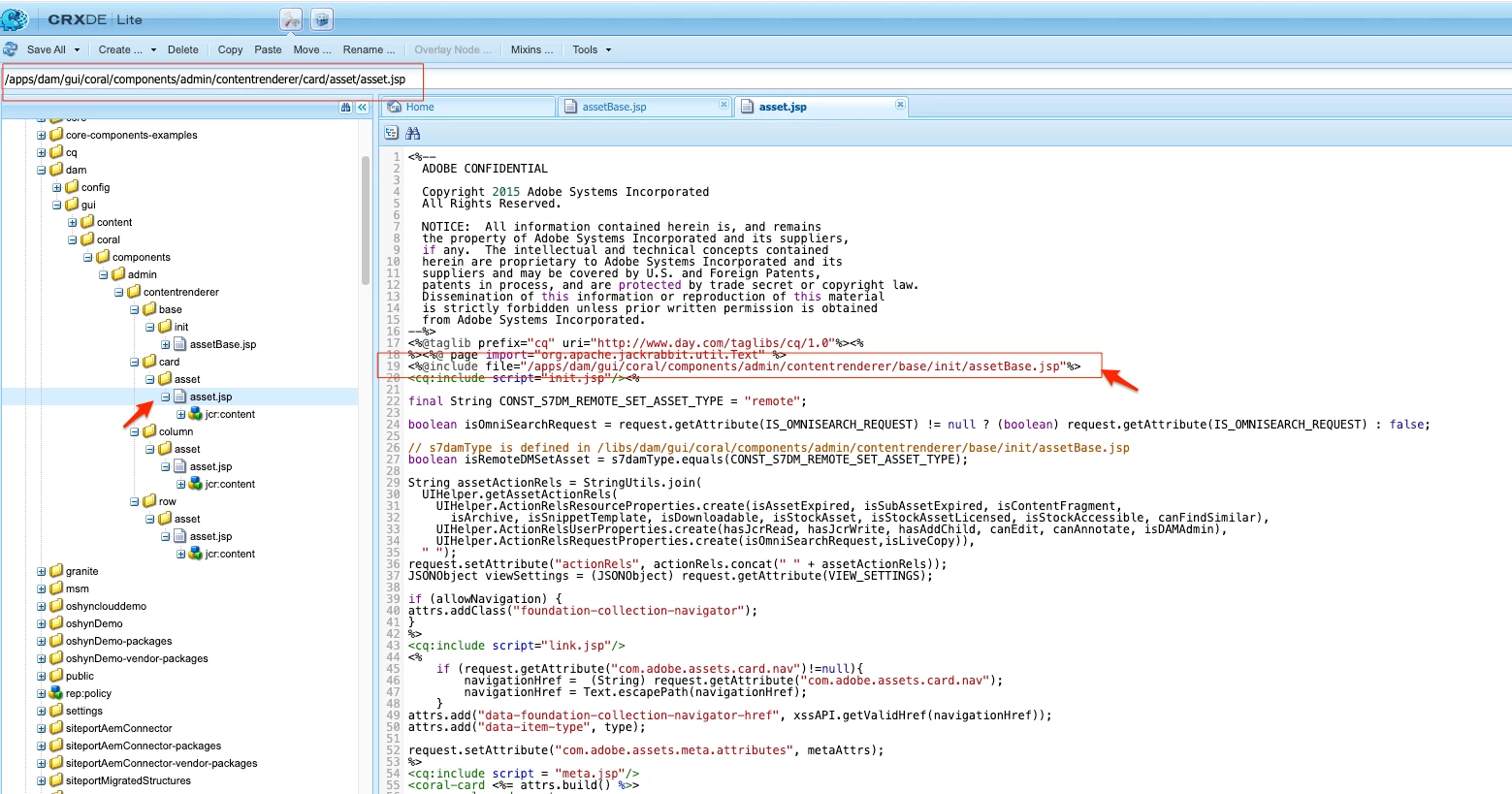Click code line 19 include assetBase.jsp
The height and width of the screenshot is (794, 1512).
(x=744, y=366)
